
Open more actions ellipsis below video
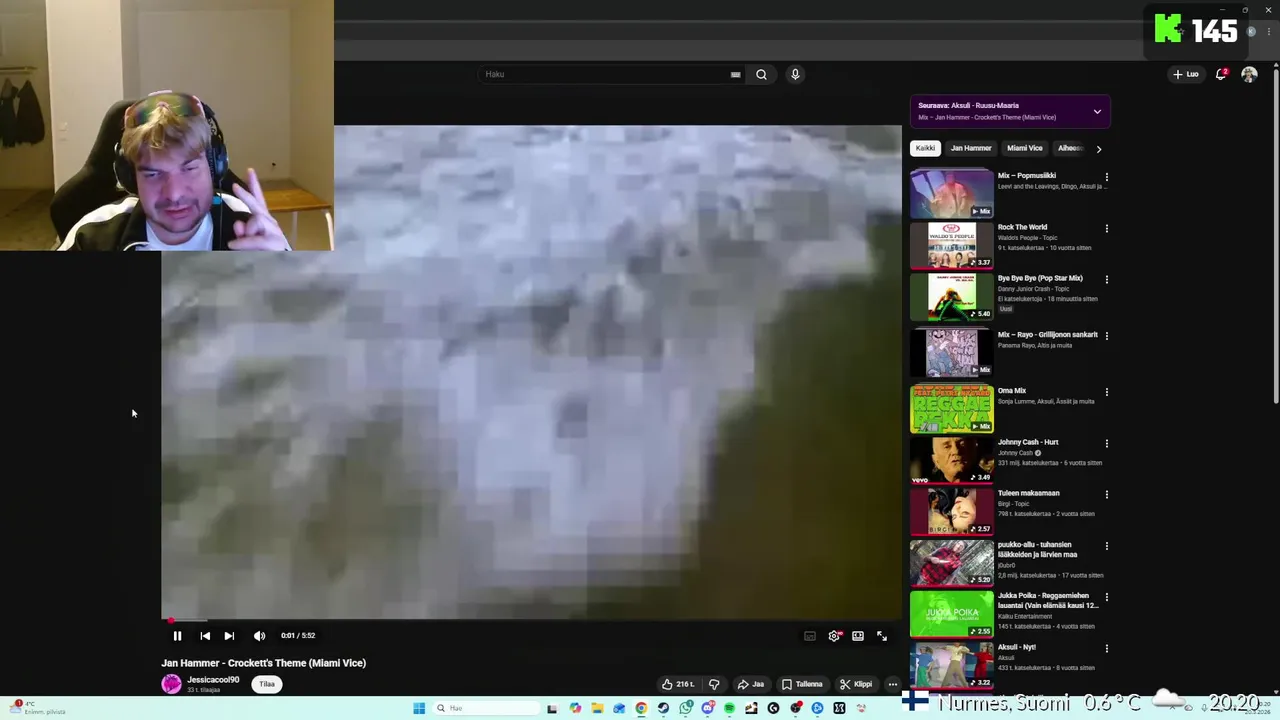(x=893, y=684)
